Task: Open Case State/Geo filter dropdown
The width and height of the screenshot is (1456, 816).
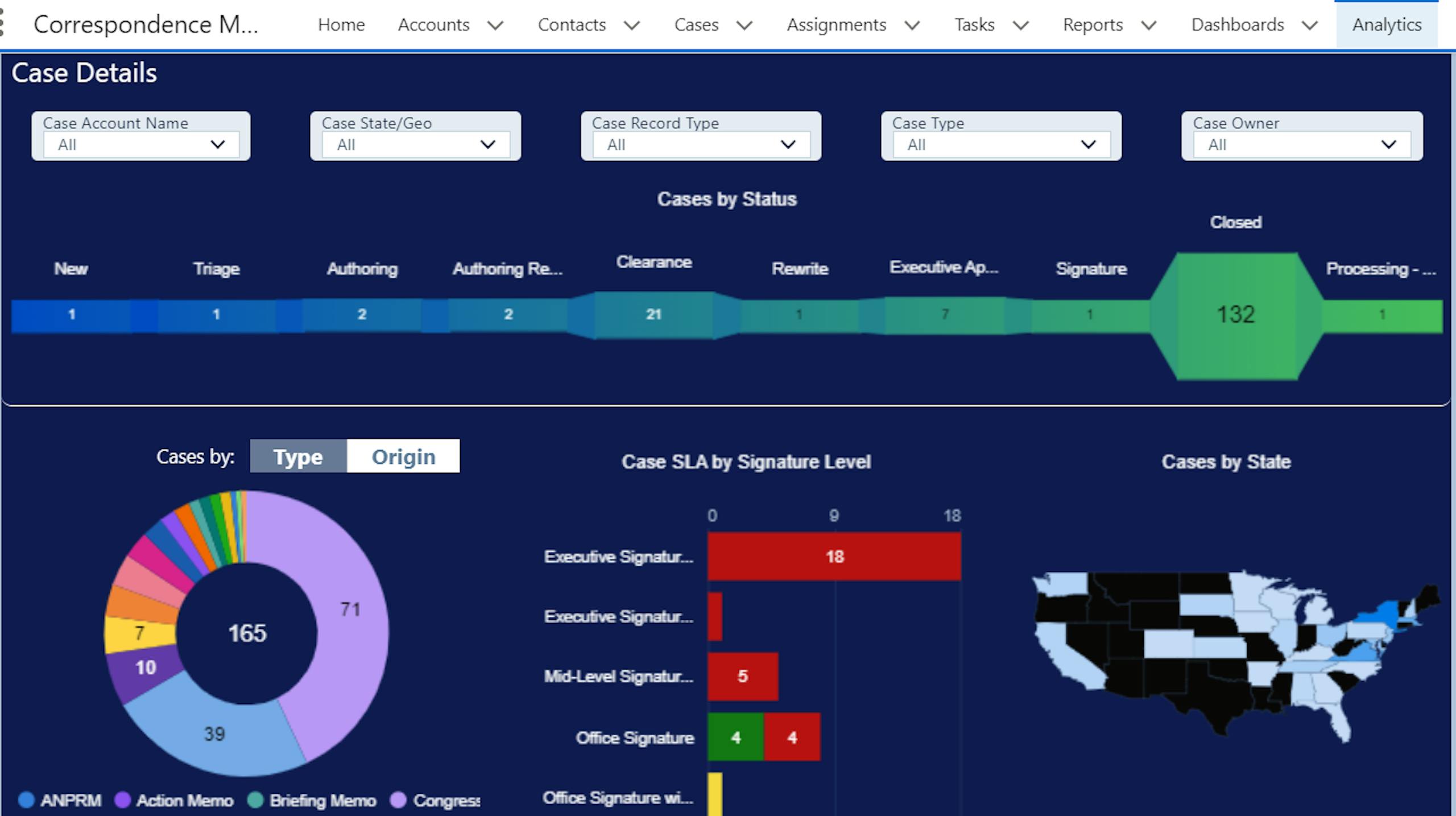Action: point(415,145)
